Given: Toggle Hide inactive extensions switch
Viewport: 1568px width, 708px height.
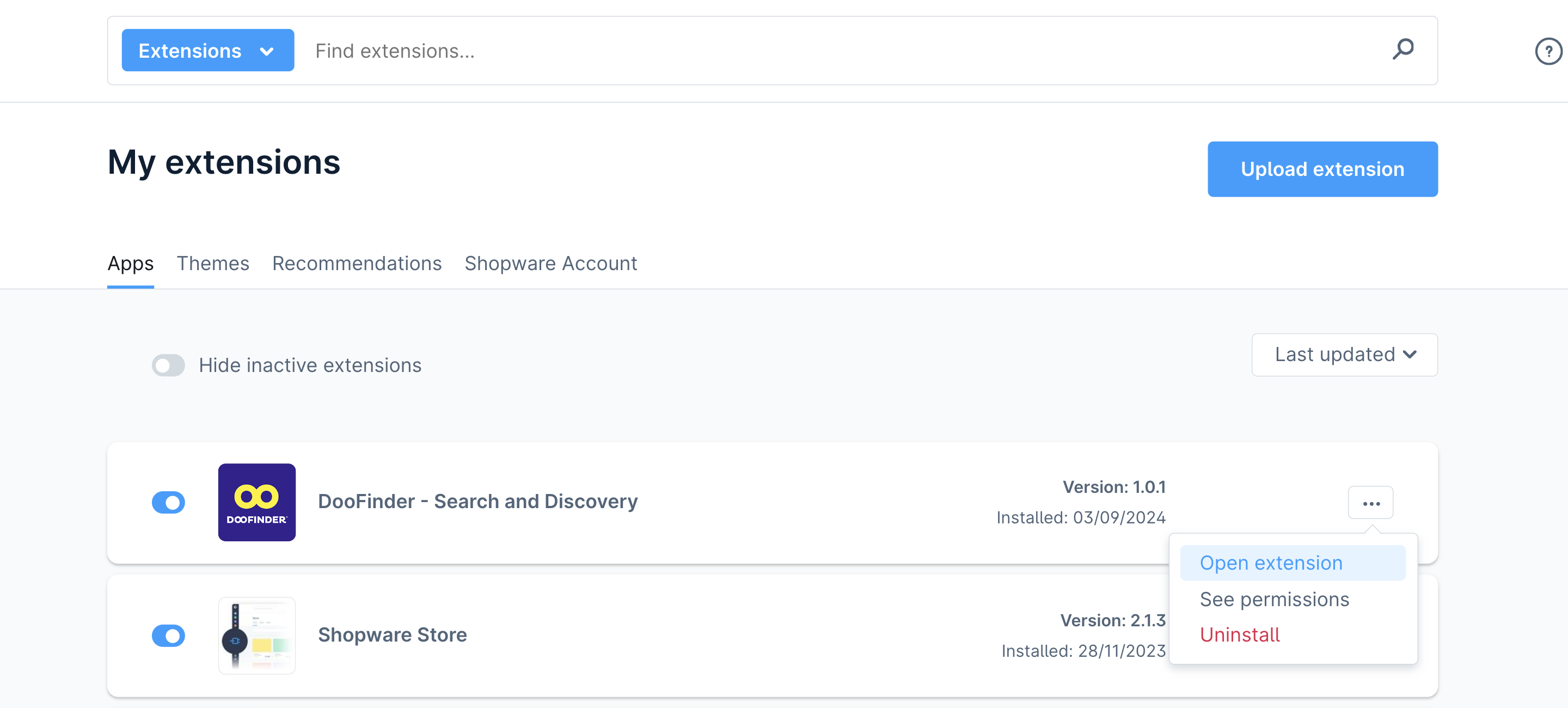Looking at the screenshot, I should [168, 365].
